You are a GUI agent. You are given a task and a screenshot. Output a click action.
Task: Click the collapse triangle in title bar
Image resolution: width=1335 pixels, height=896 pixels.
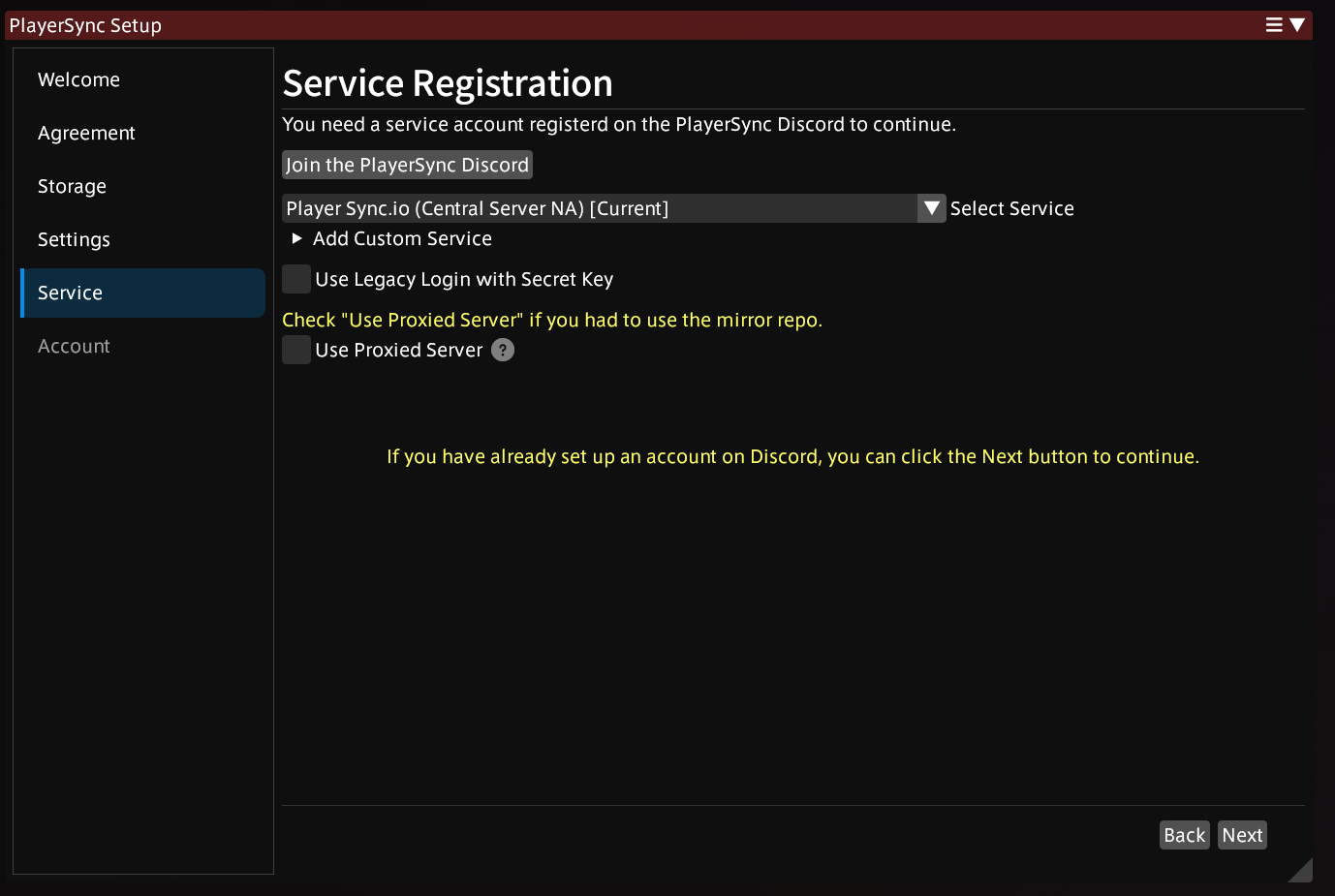(1297, 25)
